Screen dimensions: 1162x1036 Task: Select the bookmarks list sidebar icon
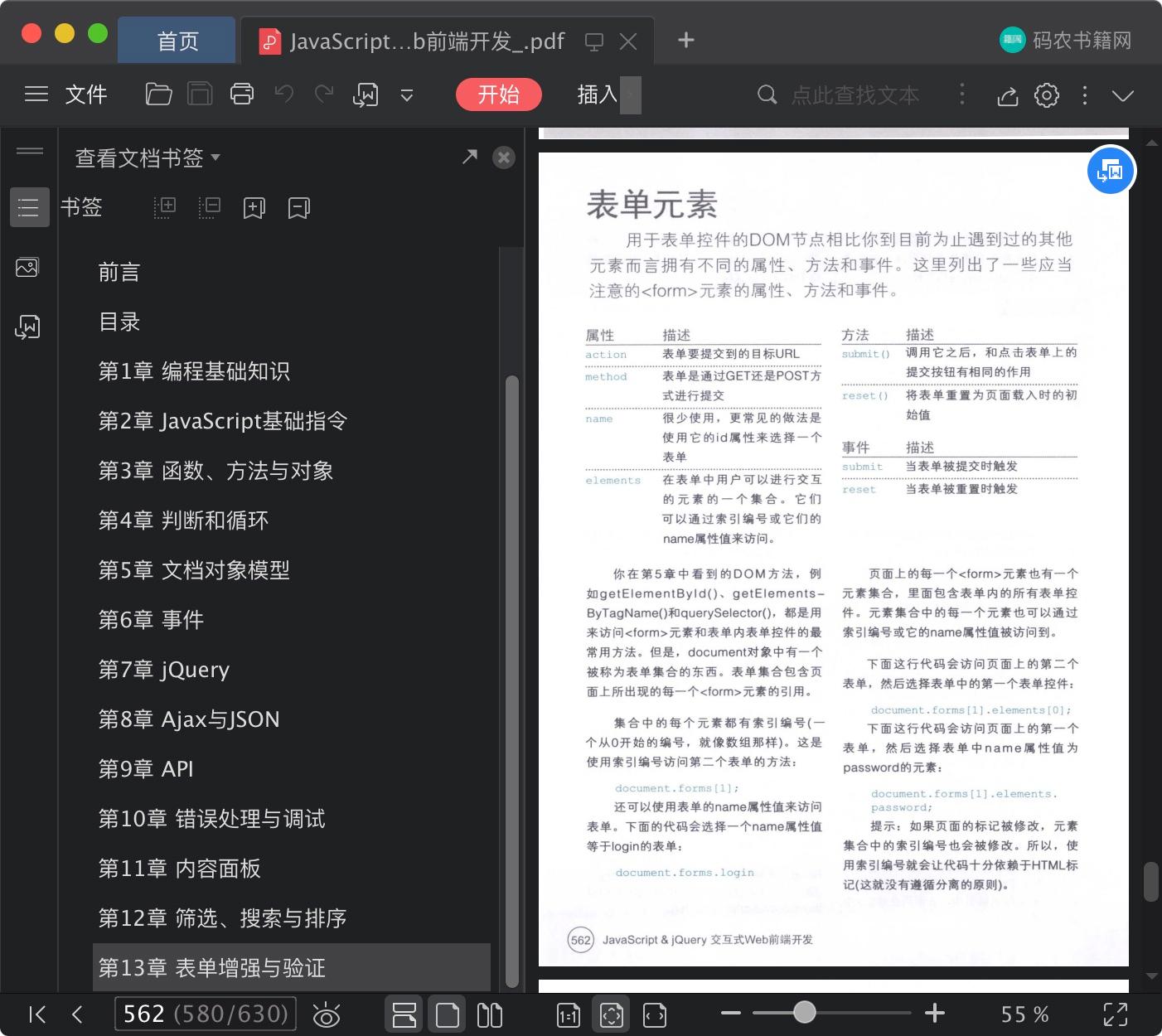(29, 207)
